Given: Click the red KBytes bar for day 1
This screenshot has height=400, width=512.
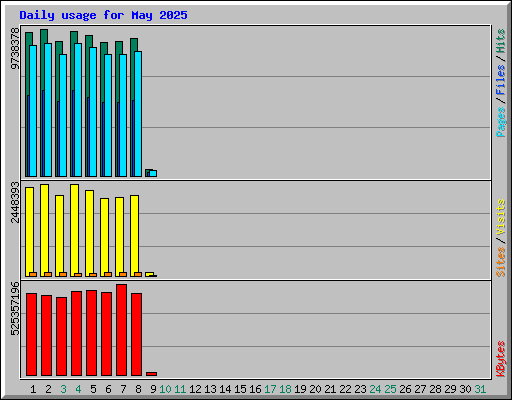Looking at the screenshot, I should point(31,334).
